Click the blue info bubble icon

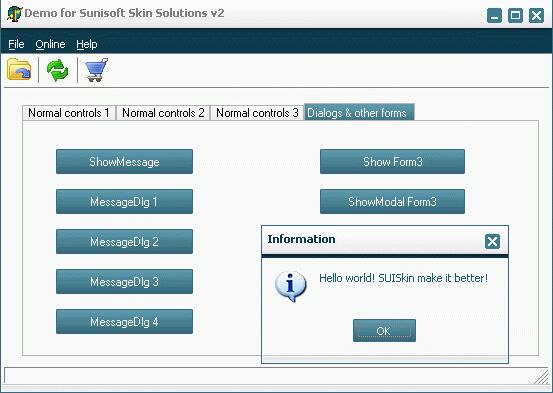pos(291,286)
